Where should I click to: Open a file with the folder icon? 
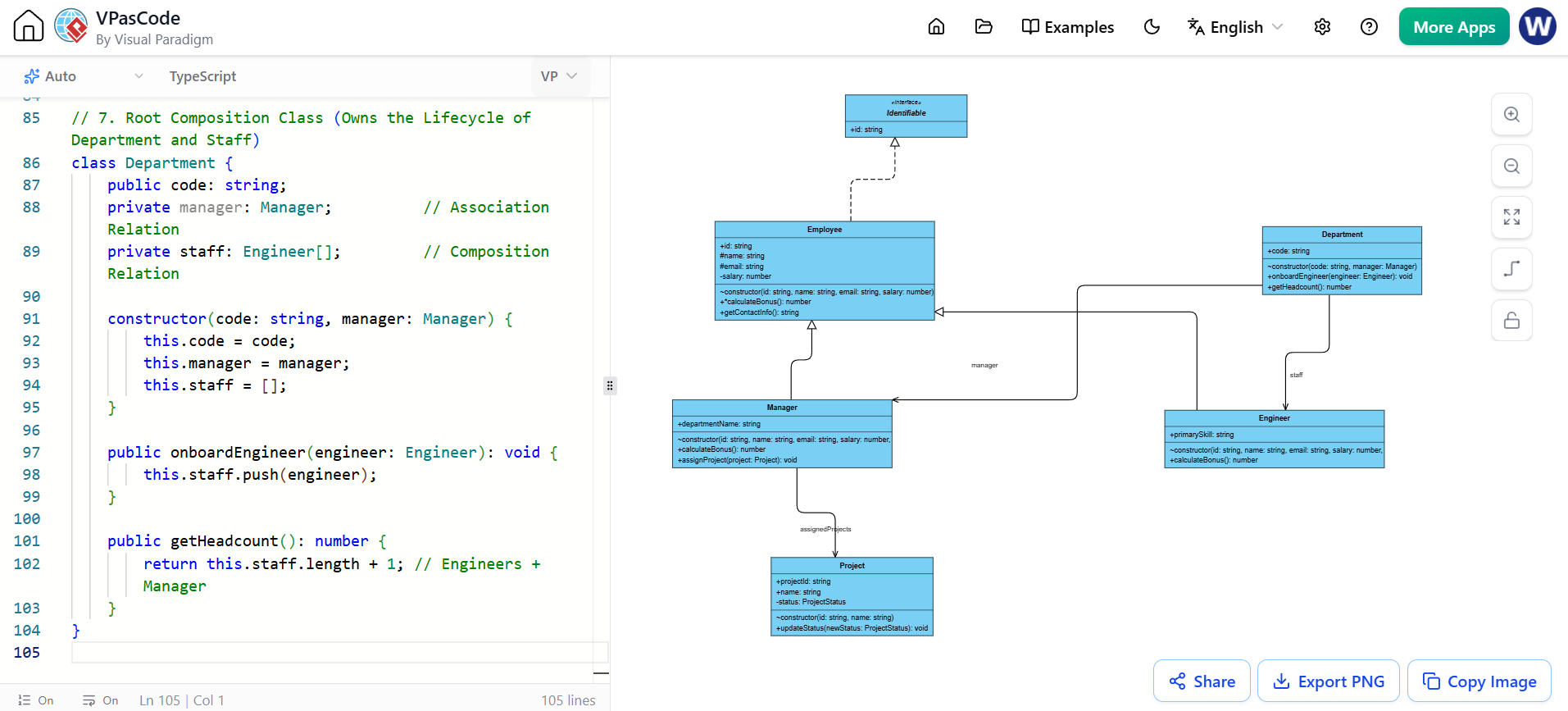pos(984,27)
